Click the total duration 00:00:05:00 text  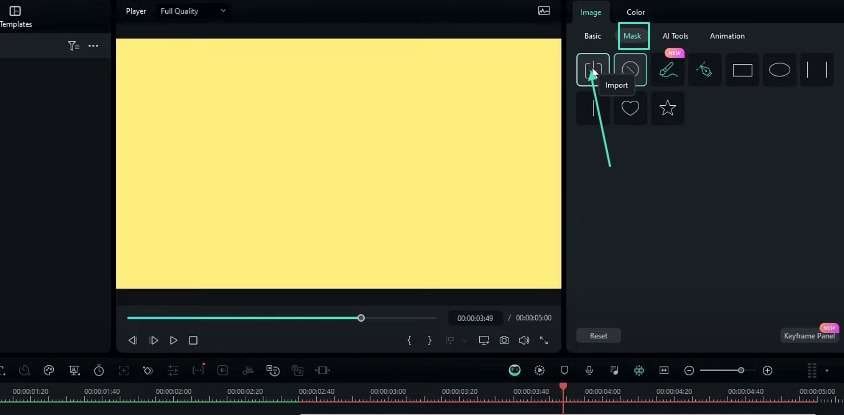[x=533, y=318]
